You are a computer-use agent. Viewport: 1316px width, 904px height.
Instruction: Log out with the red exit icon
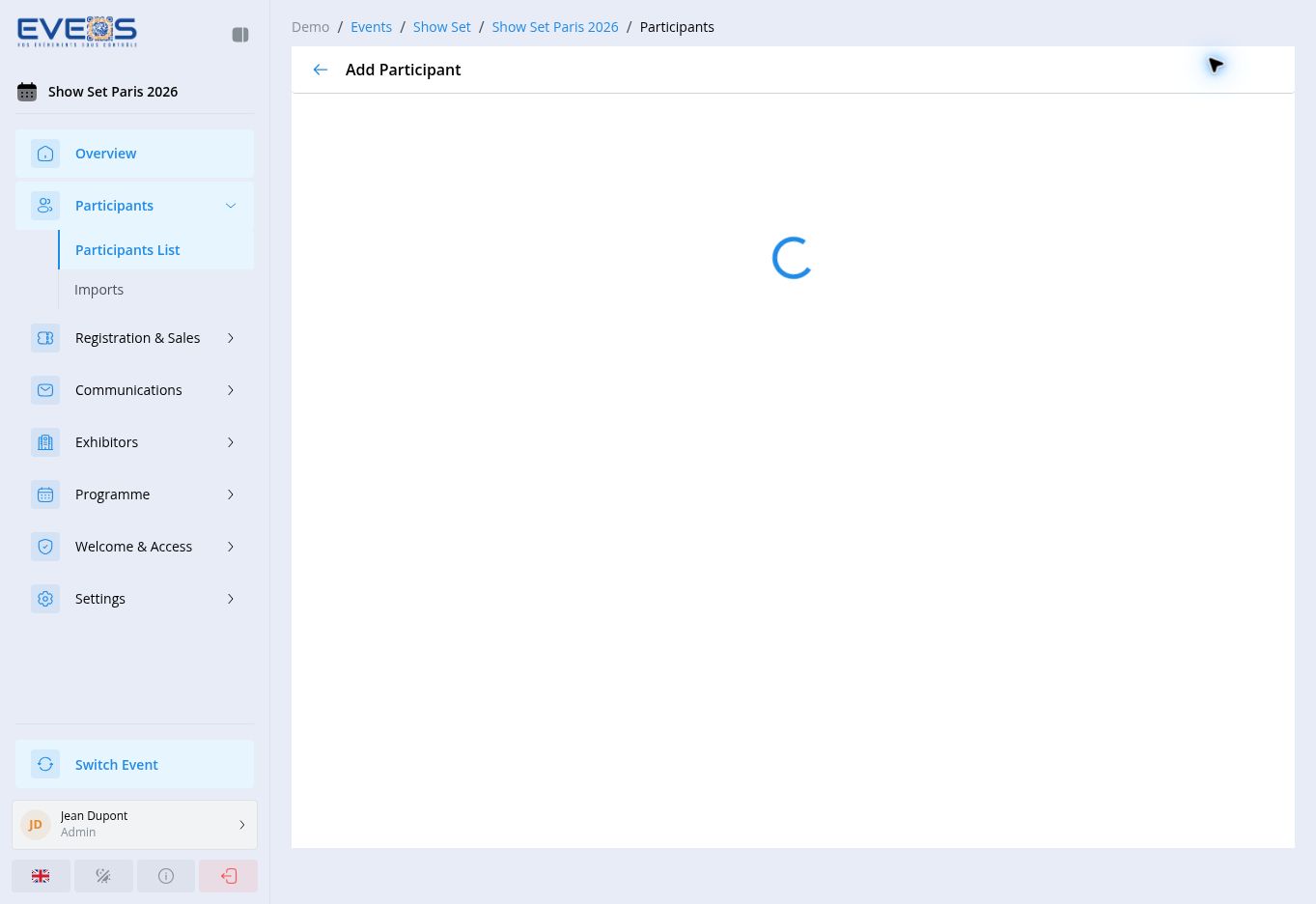point(229,876)
